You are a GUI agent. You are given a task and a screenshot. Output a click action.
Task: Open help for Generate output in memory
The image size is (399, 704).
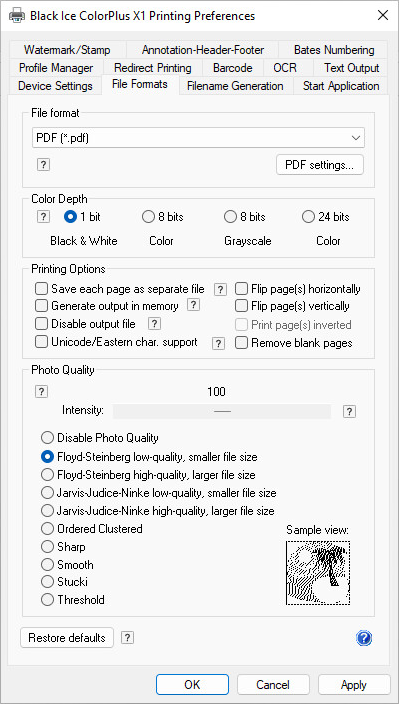193,305
